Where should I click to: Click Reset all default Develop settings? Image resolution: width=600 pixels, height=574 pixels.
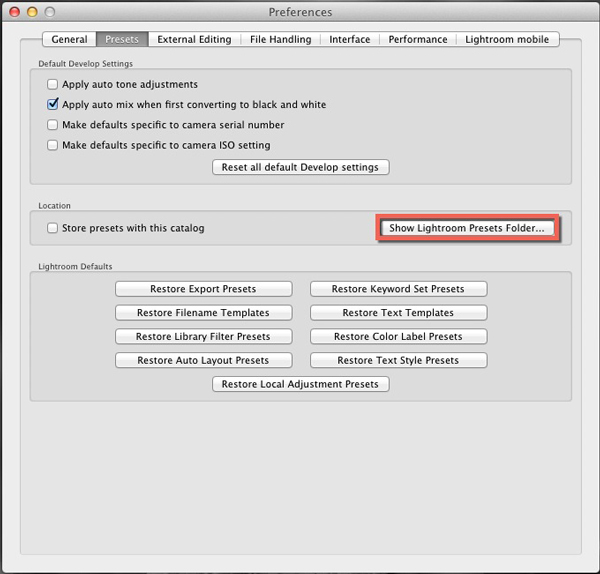(x=300, y=167)
